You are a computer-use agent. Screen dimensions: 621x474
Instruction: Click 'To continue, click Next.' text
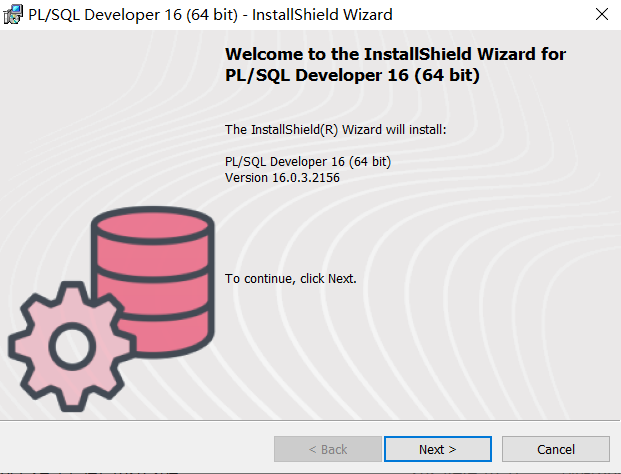(x=291, y=278)
